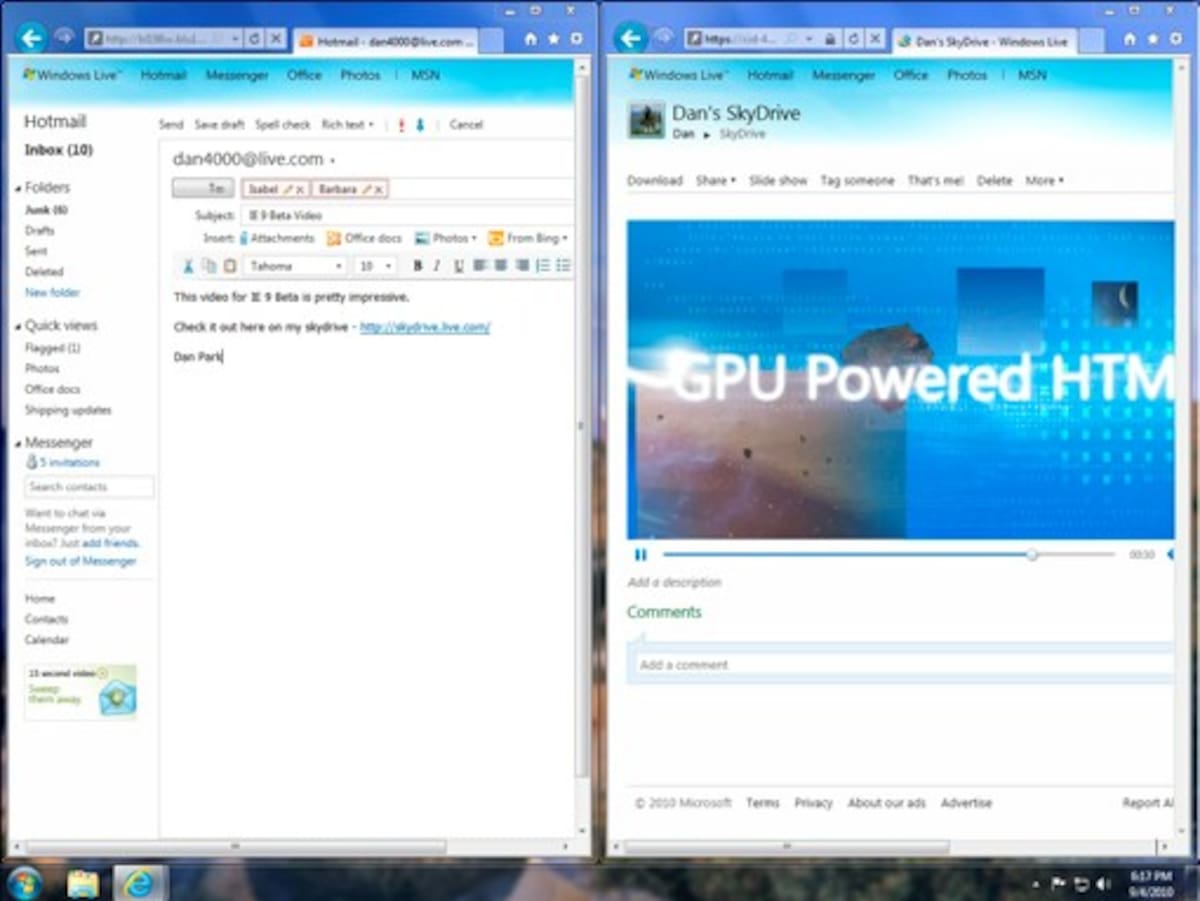Screen dimensions: 1200x901
Task: Cut selected text with scissors icon
Action: 188,266
